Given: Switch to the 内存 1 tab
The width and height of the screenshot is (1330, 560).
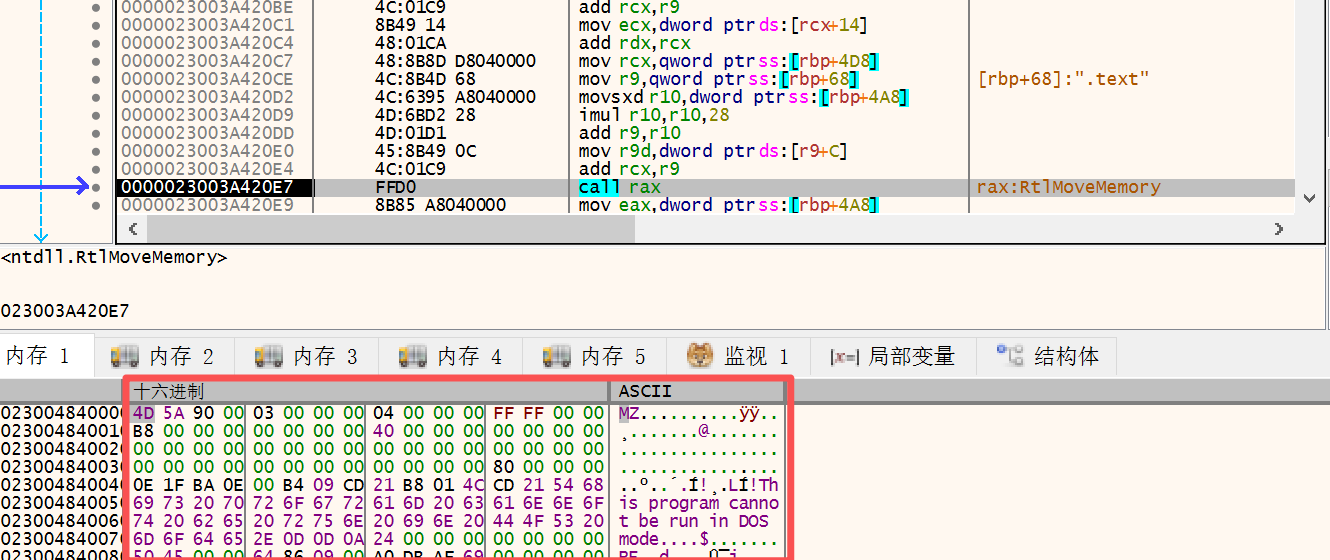Looking at the screenshot, I should pos(38,356).
